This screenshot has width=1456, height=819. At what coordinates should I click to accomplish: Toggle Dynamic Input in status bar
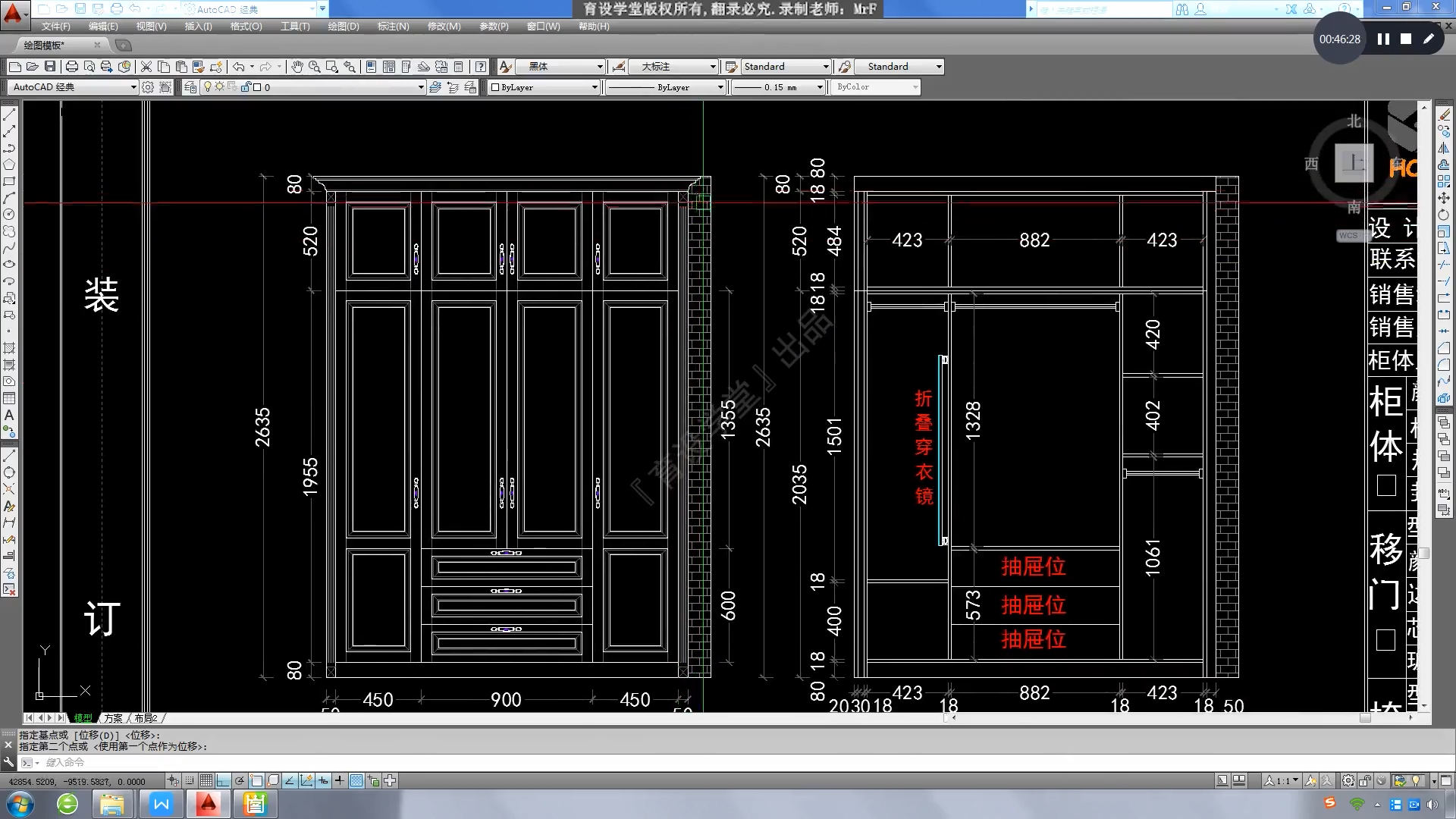tap(323, 780)
